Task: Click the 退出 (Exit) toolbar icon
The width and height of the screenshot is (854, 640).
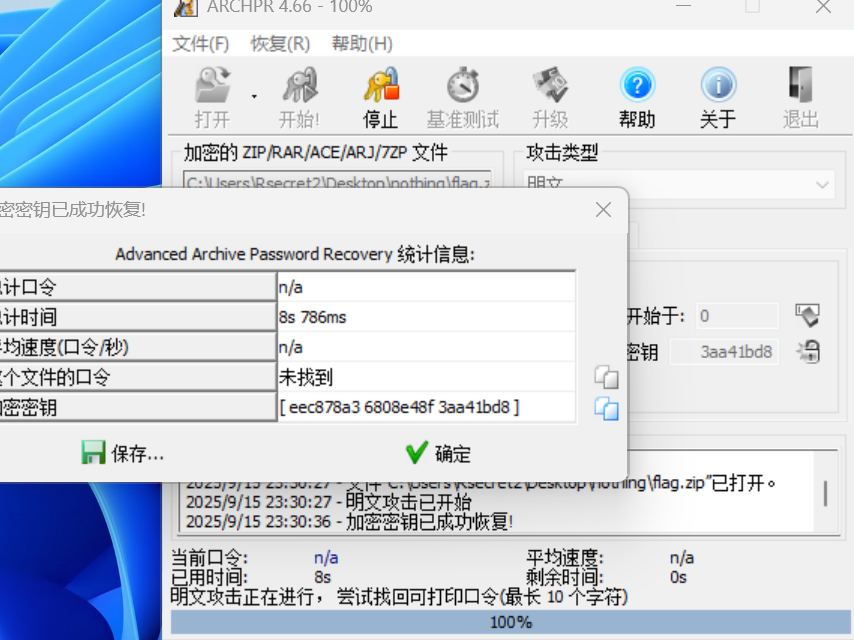Action: 801,97
